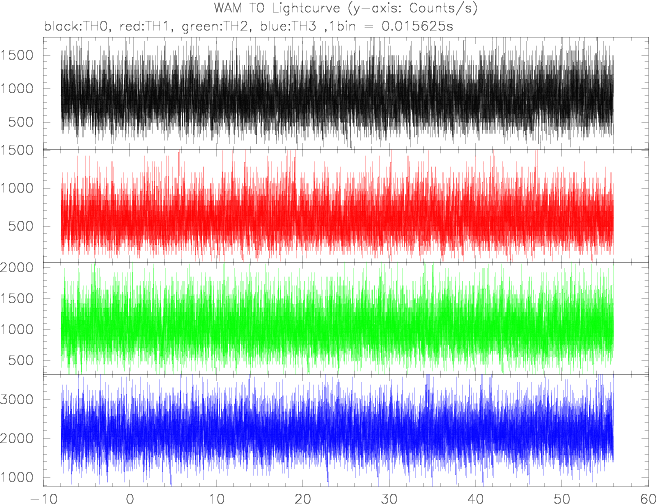This screenshot has height=504, width=657.
Task: Click the legend text "green:TH2"
Action: (x=217, y=26)
